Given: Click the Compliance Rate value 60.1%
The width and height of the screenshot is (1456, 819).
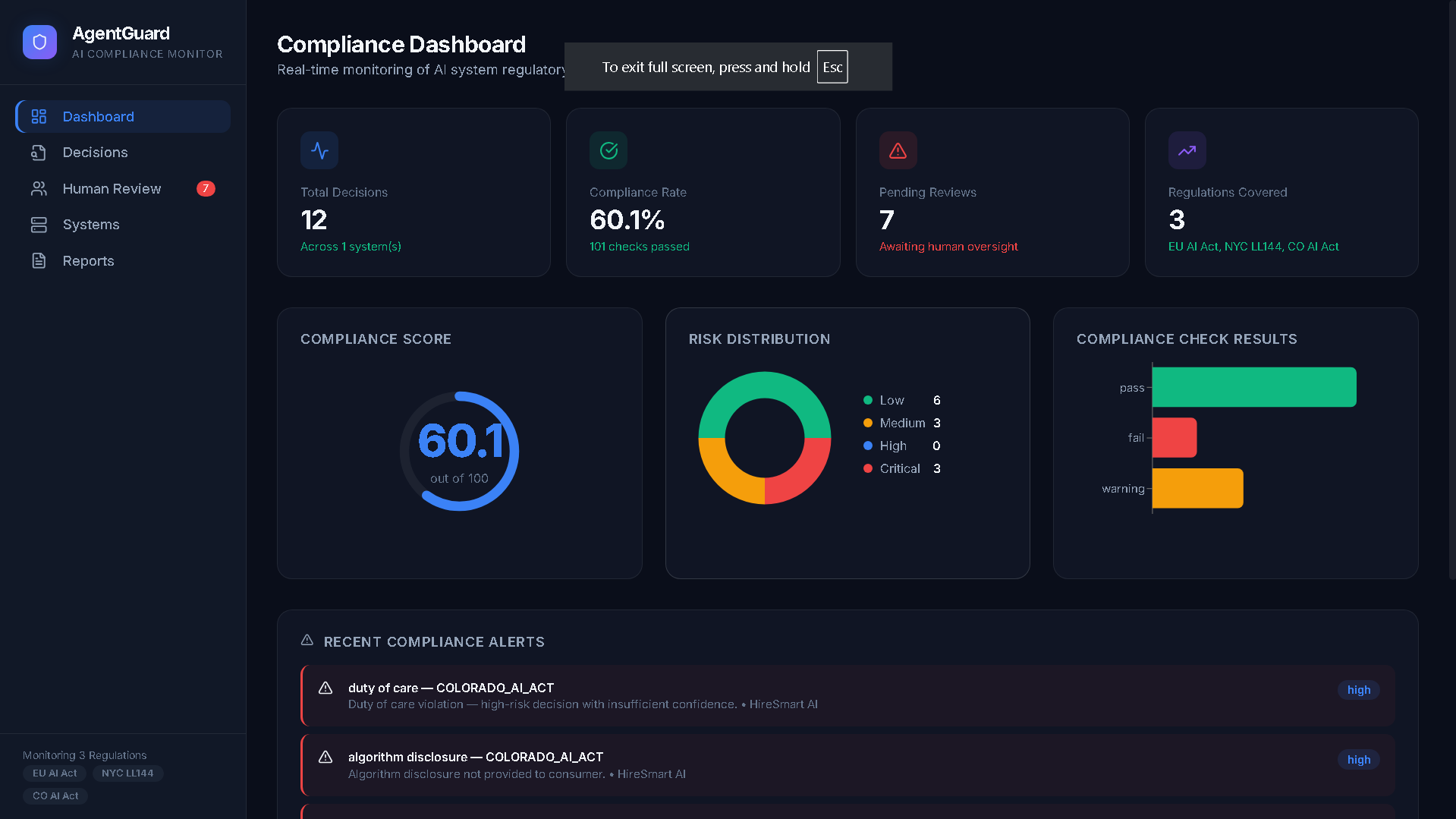Looking at the screenshot, I should (x=627, y=220).
